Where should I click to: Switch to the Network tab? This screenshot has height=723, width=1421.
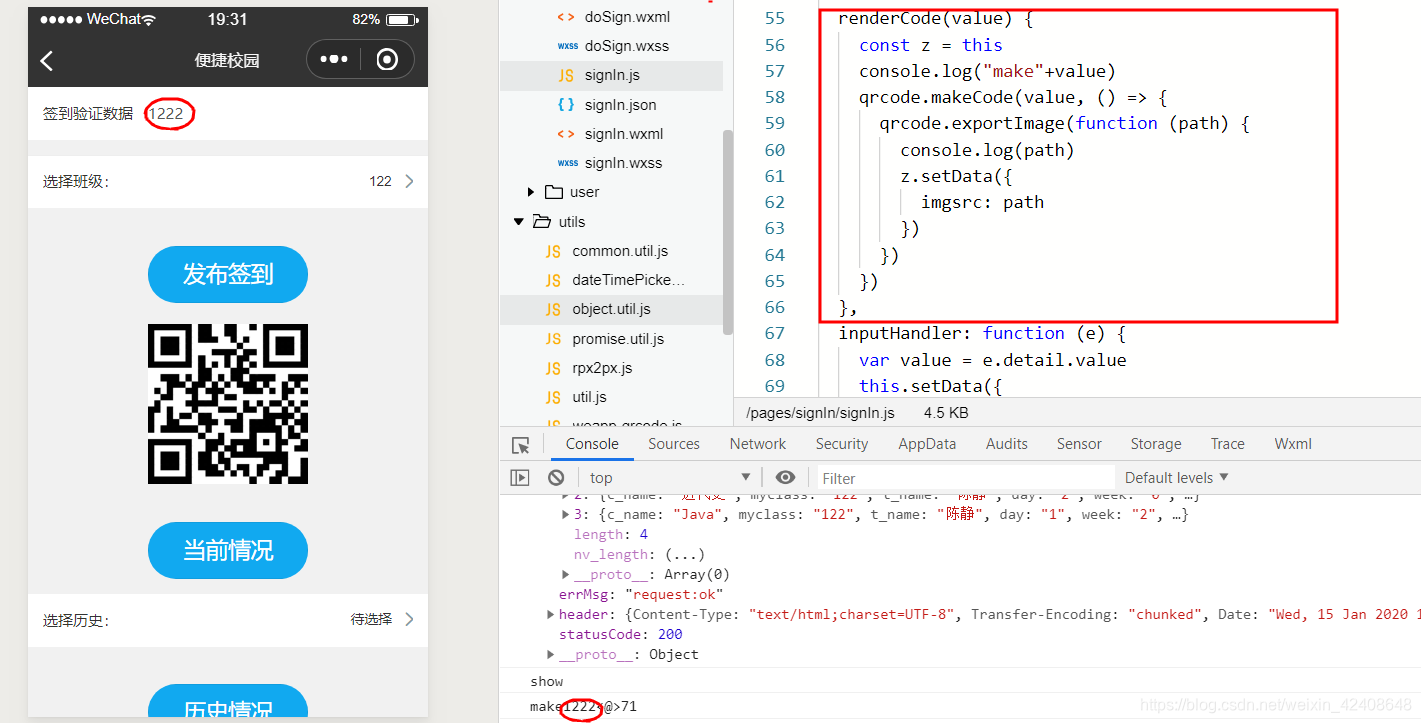pos(758,444)
